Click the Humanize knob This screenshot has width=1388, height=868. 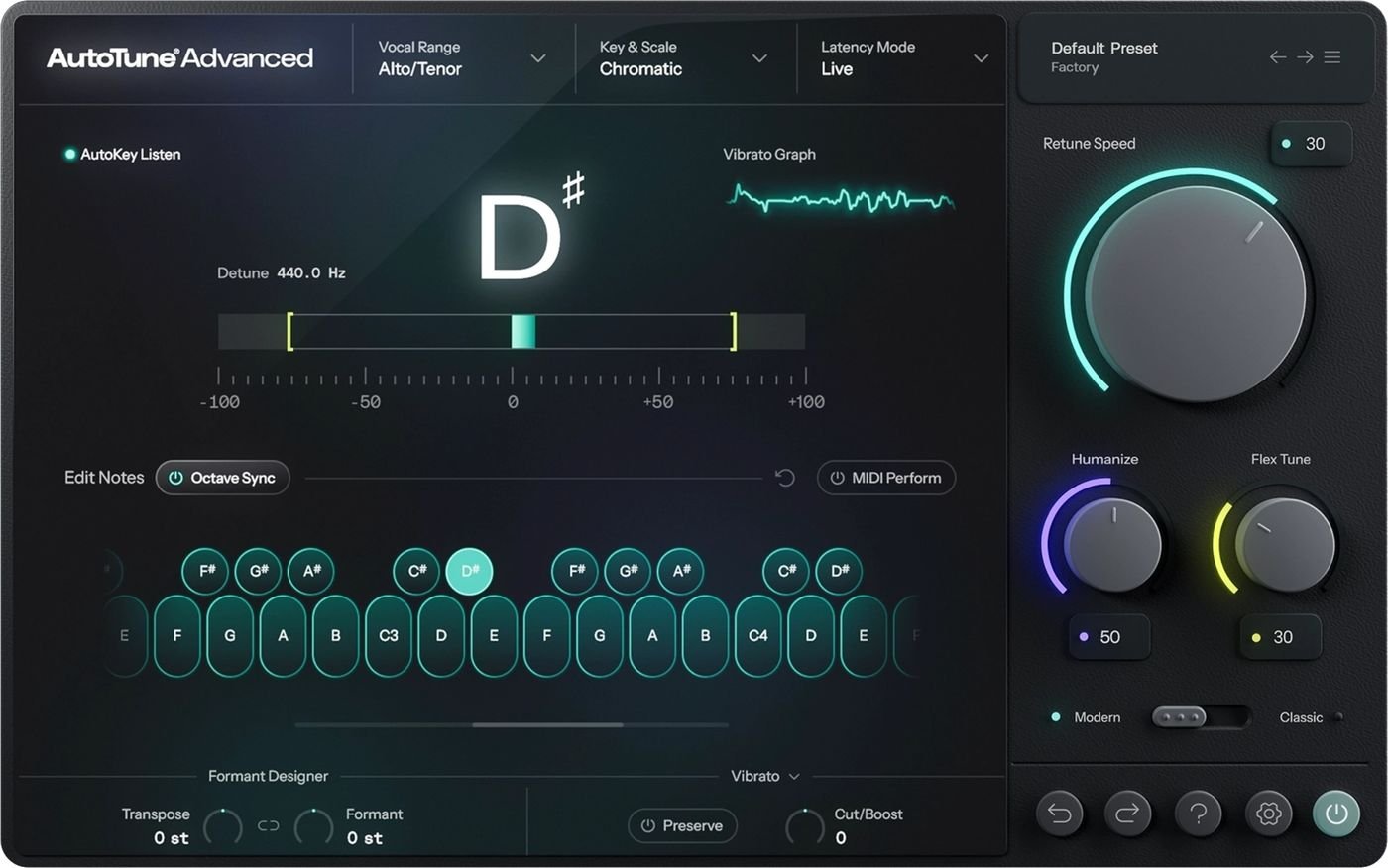1112,544
